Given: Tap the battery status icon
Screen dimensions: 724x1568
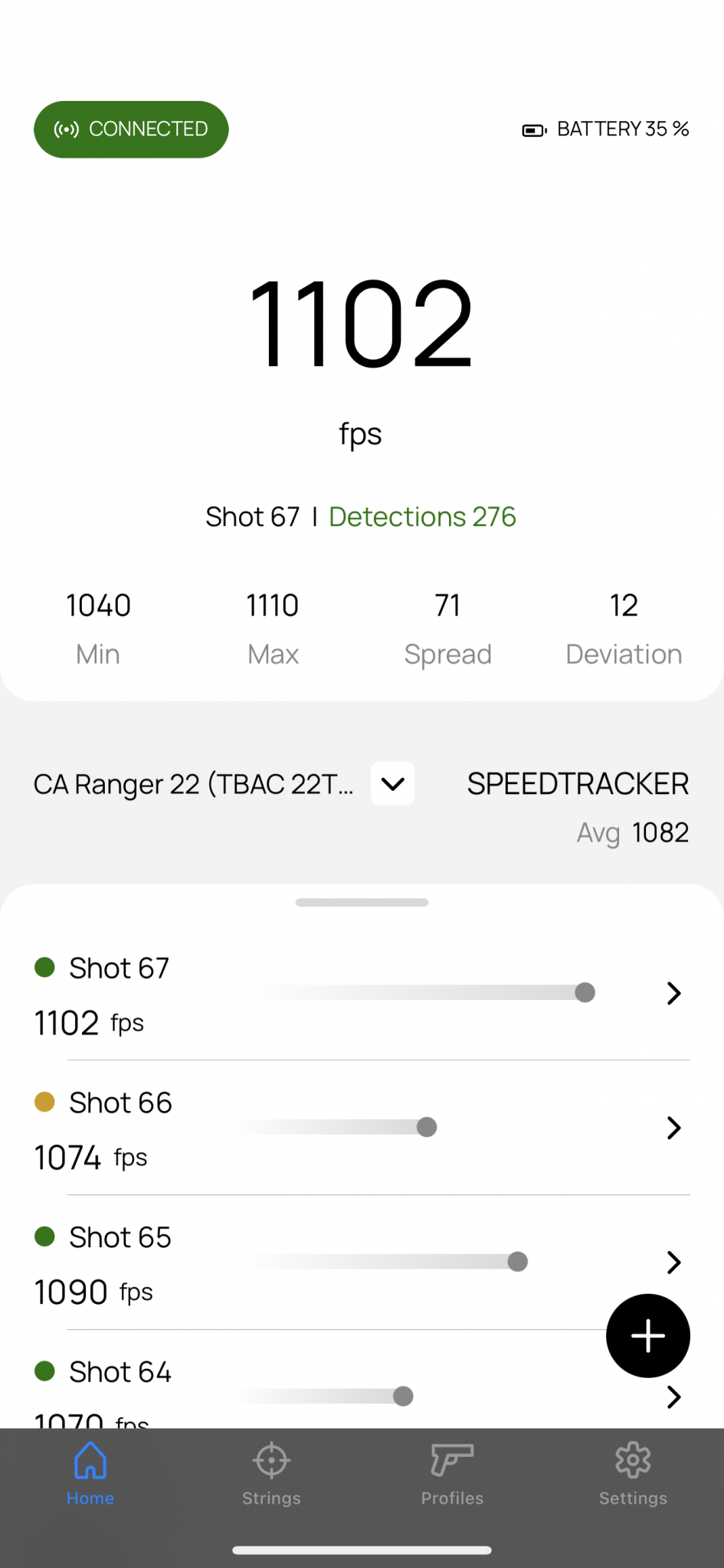Looking at the screenshot, I should 534,130.
